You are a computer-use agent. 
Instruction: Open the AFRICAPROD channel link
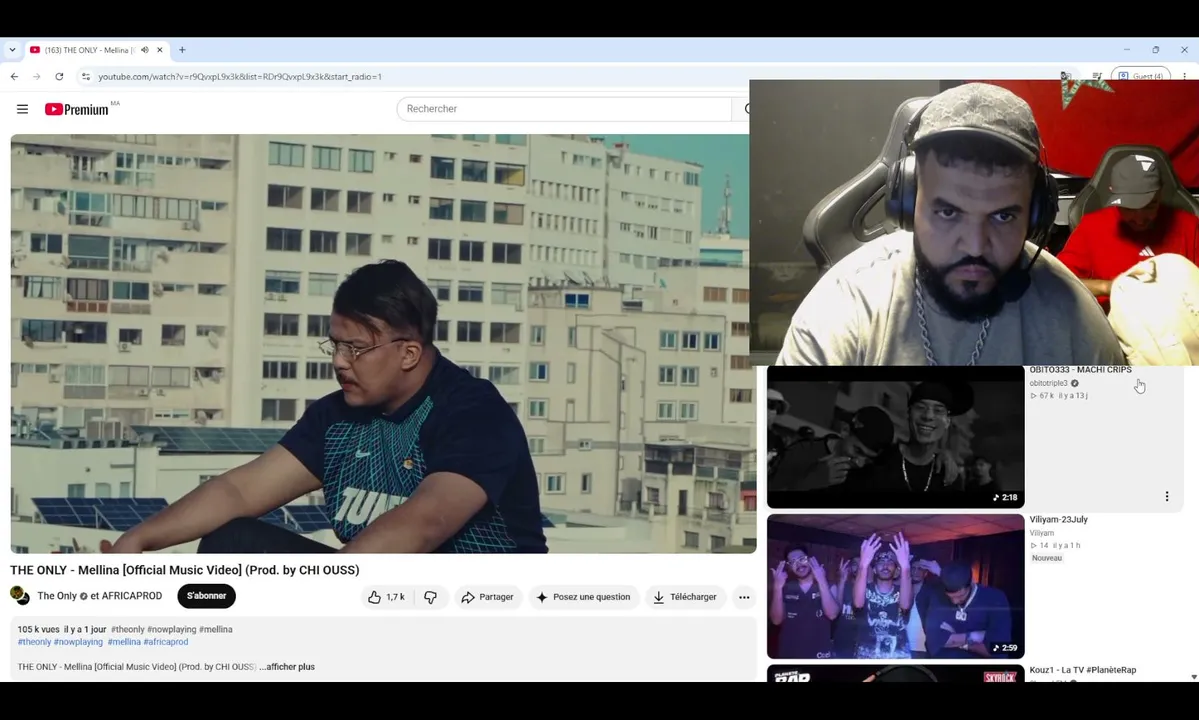(x=132, y=596)
